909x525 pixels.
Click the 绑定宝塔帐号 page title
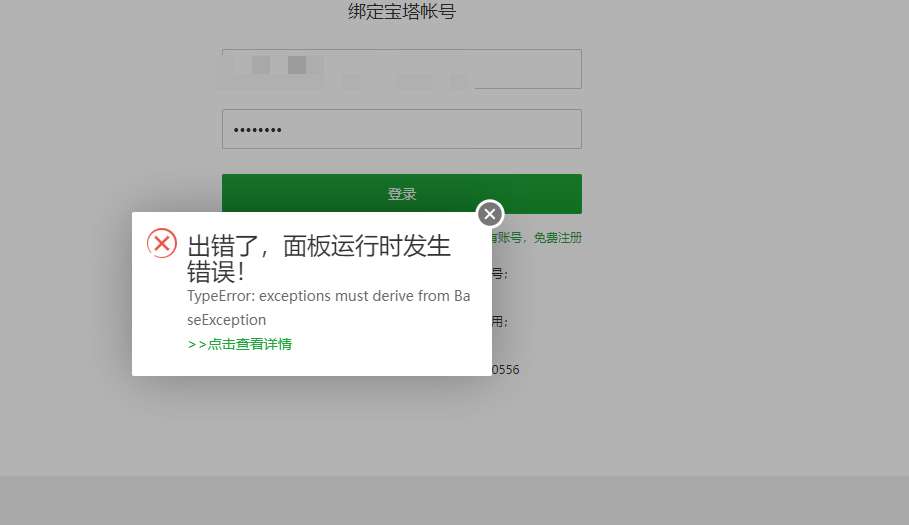(x=402, y=11)
